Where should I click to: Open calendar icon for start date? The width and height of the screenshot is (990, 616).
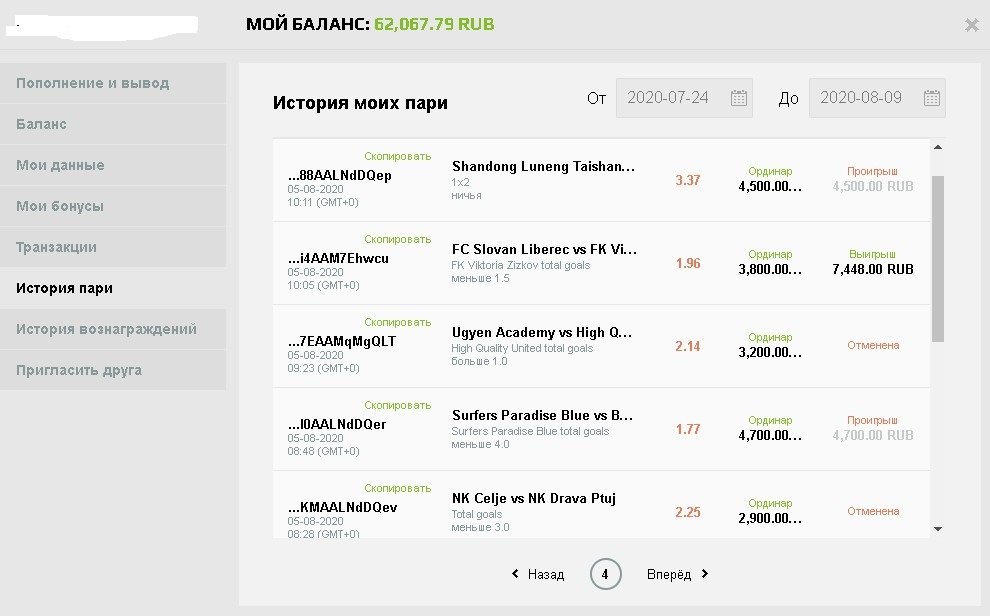click(x=739, y=98)
